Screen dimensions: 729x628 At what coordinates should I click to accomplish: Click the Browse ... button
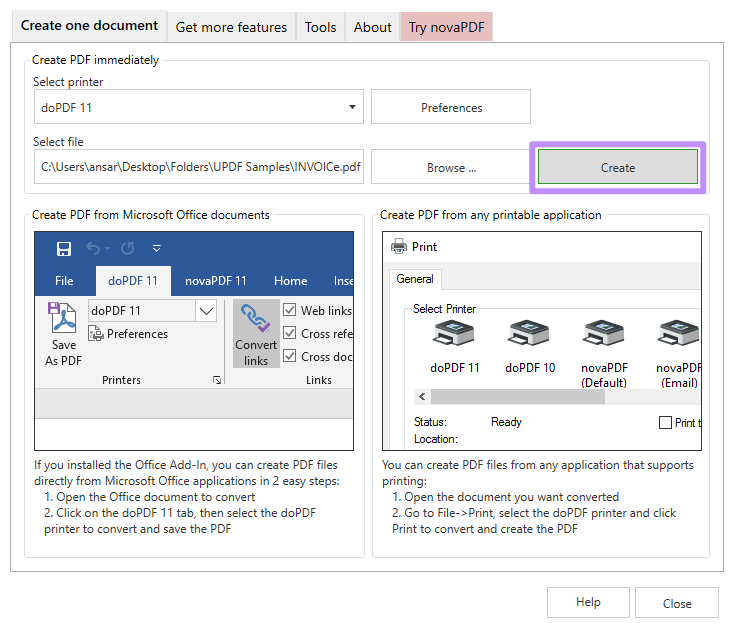point(451,167)
